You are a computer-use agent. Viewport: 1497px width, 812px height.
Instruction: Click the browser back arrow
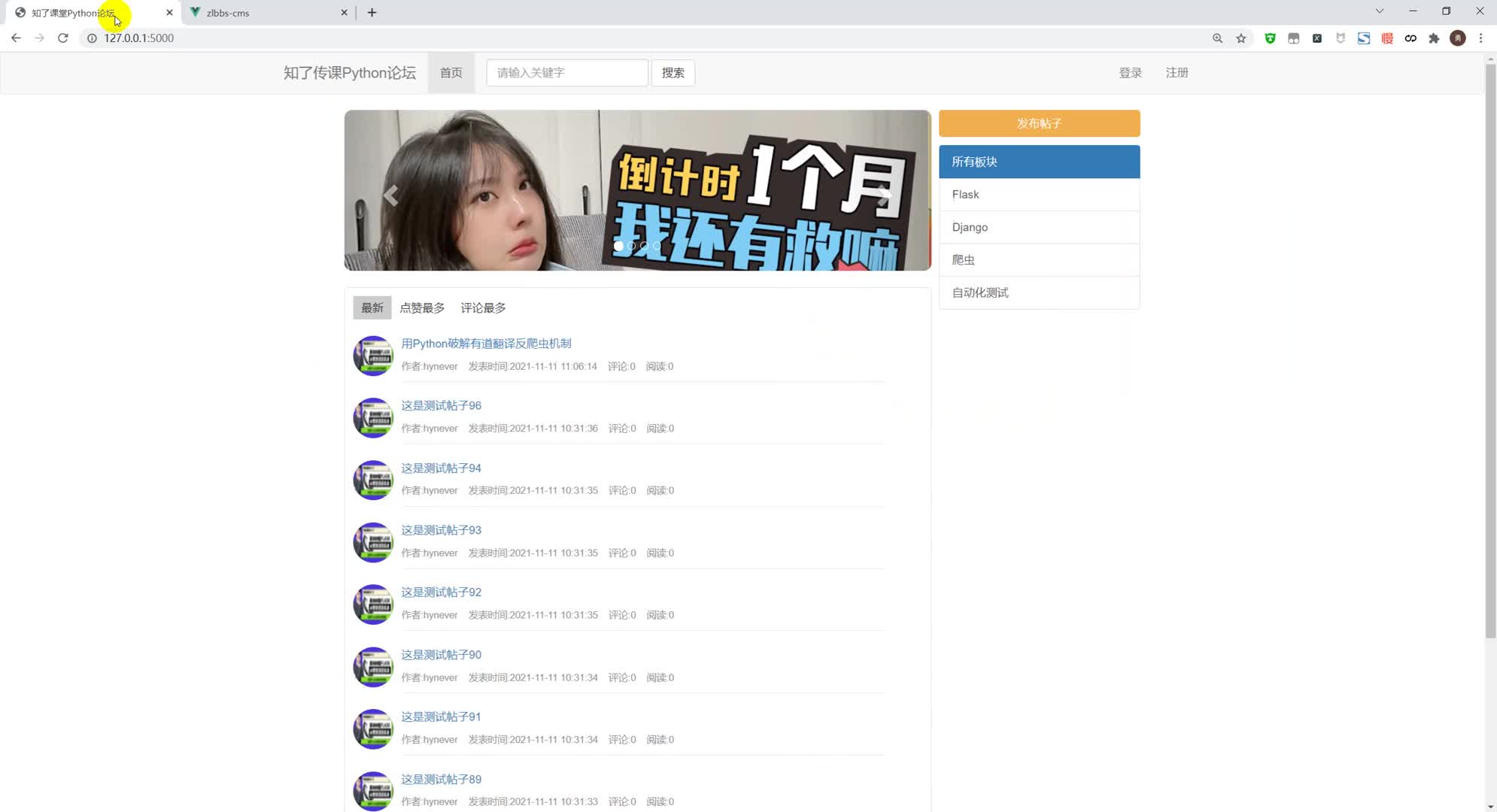pyautogui.click(x=16, y=38)
